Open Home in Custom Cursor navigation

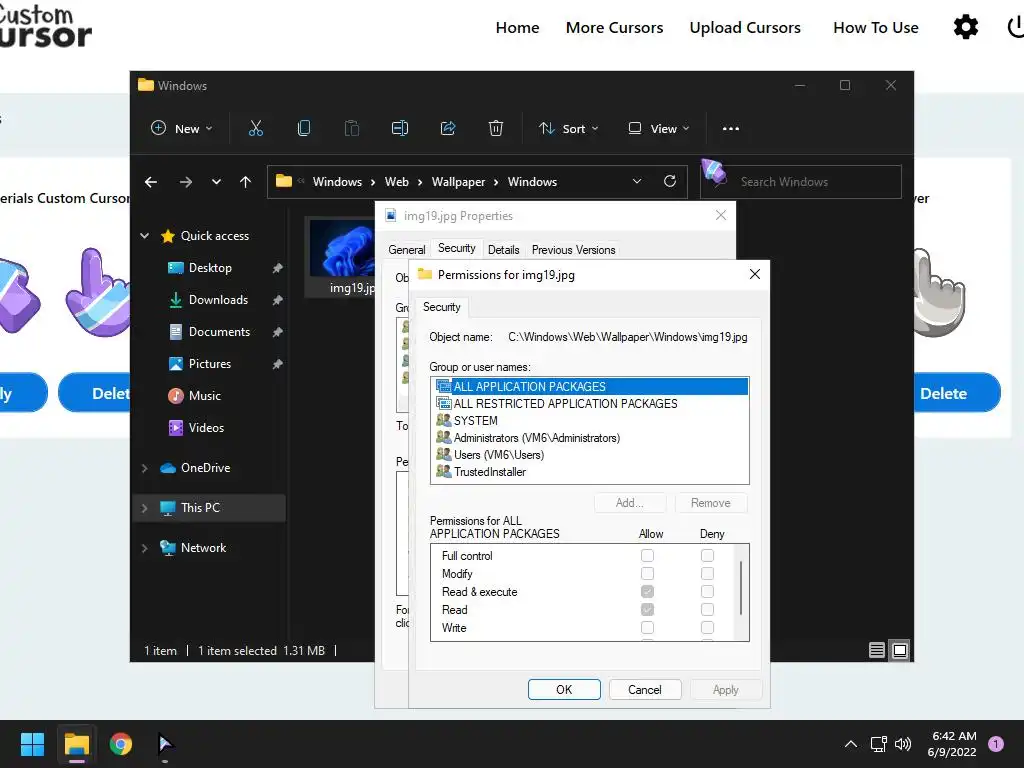coord(517,27)
